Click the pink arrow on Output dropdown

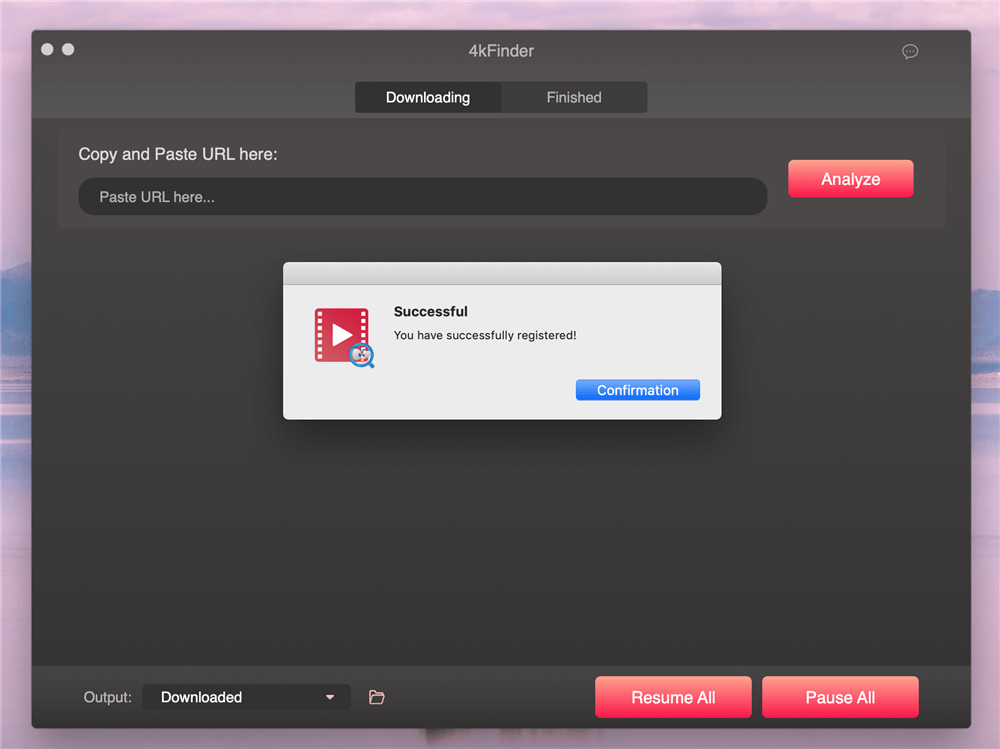pos(330,697)
